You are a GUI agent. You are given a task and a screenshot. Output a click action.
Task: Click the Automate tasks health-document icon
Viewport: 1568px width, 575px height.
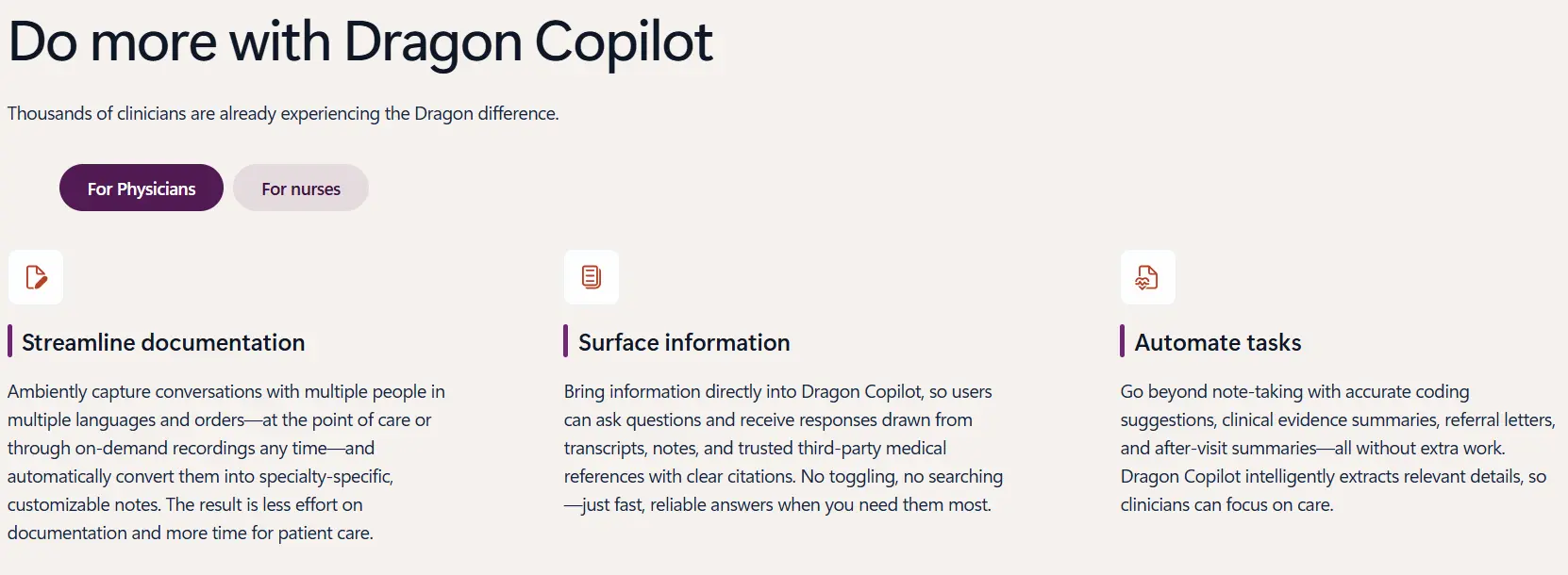click(1147, 277)
